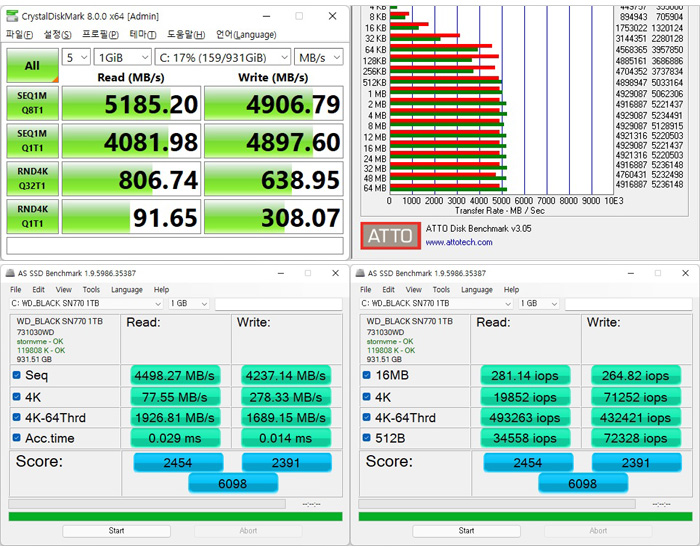Click the 493263 iops 4K-64Thrd read result

click(525, 418)
